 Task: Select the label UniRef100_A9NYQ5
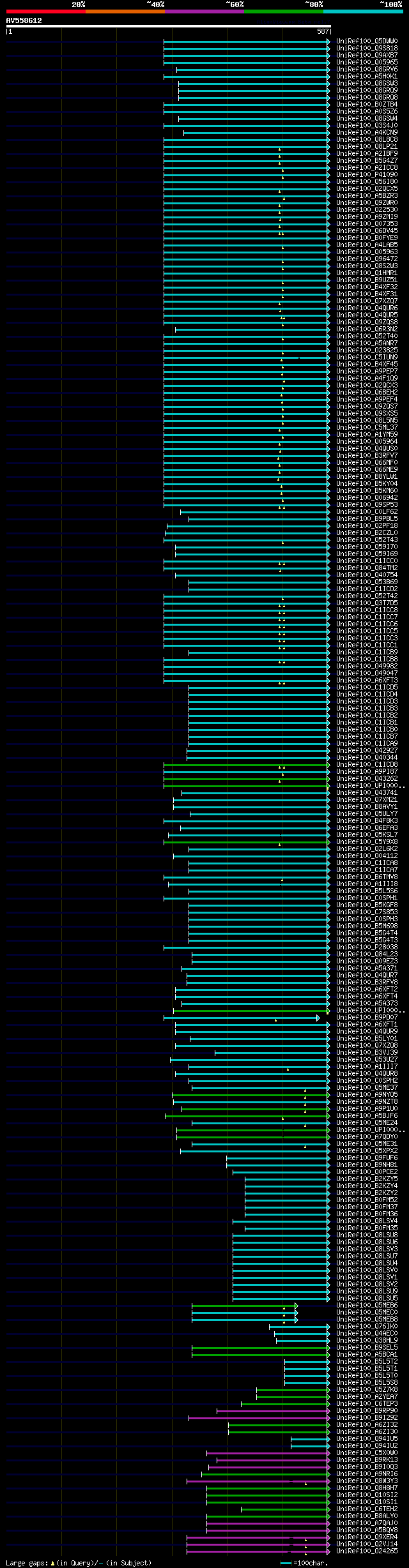[x=367, y=1095]
